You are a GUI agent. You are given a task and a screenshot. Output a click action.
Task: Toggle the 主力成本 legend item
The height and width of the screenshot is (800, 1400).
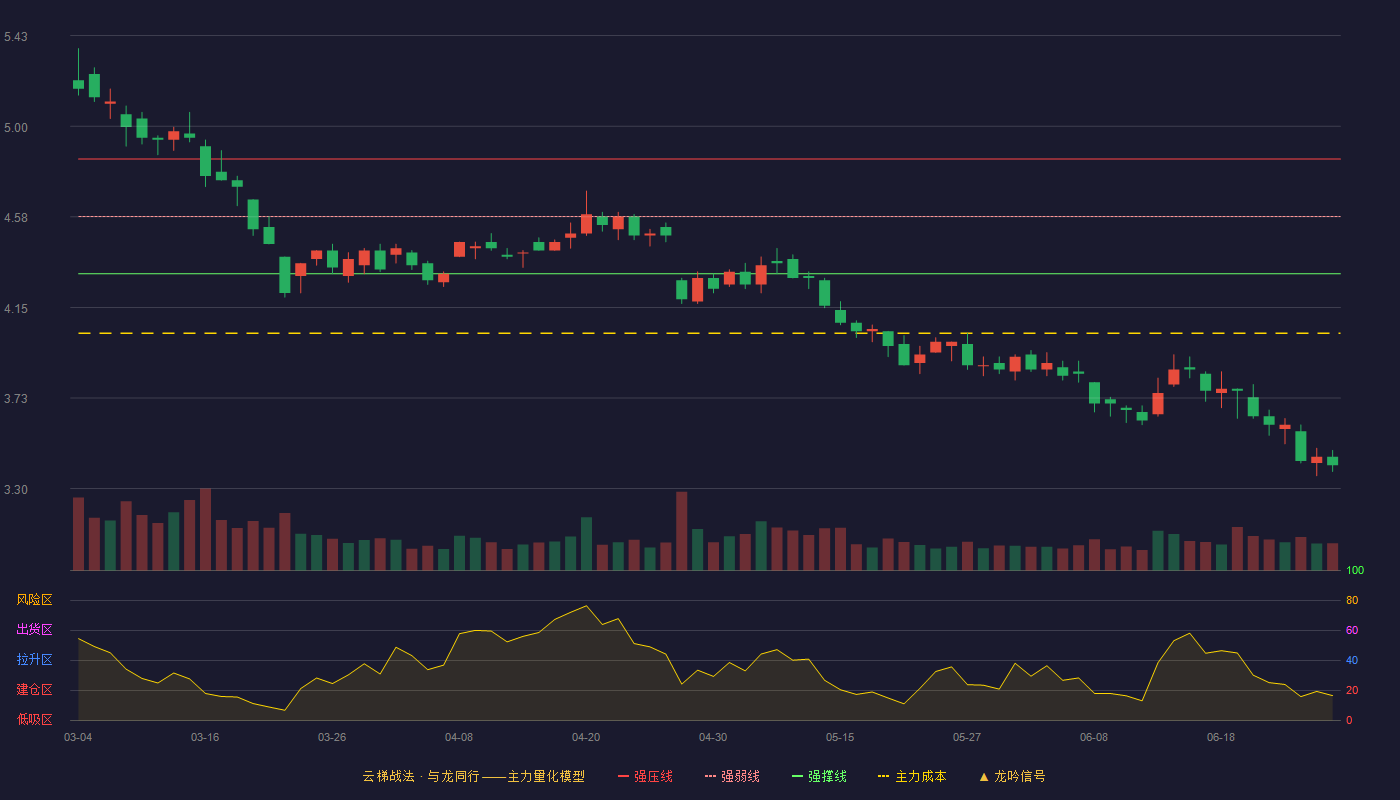912,776
